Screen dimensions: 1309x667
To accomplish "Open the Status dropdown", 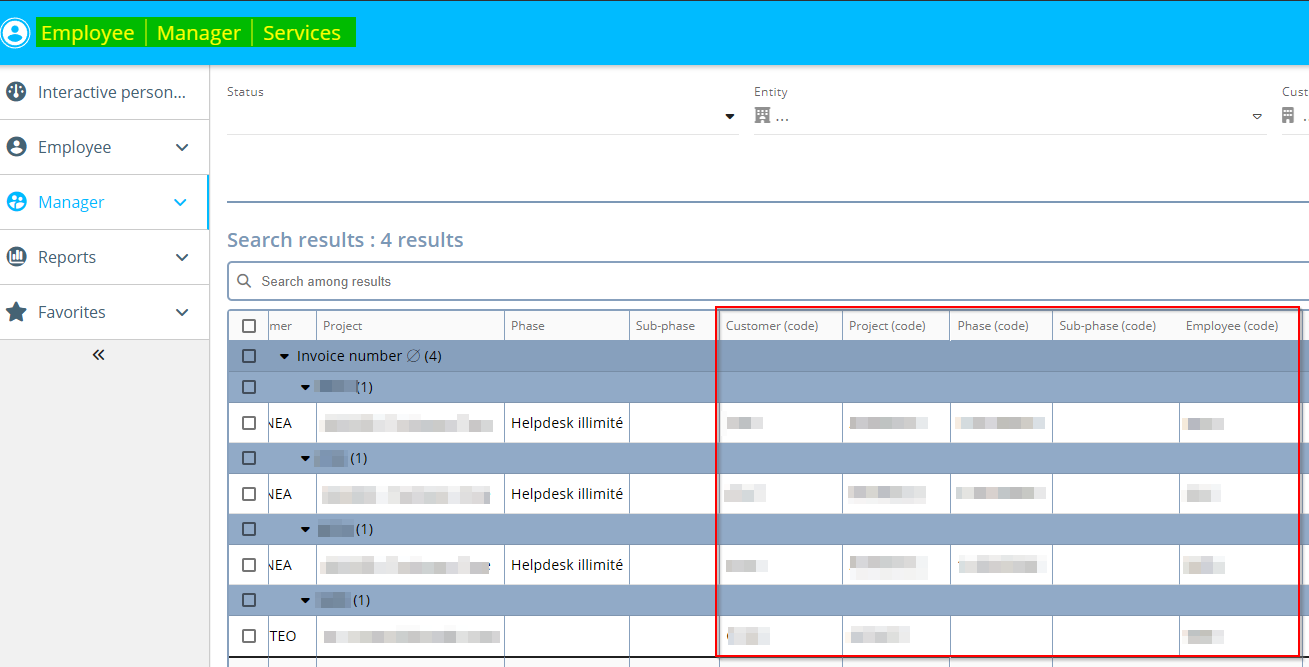I will click(729, 117).
